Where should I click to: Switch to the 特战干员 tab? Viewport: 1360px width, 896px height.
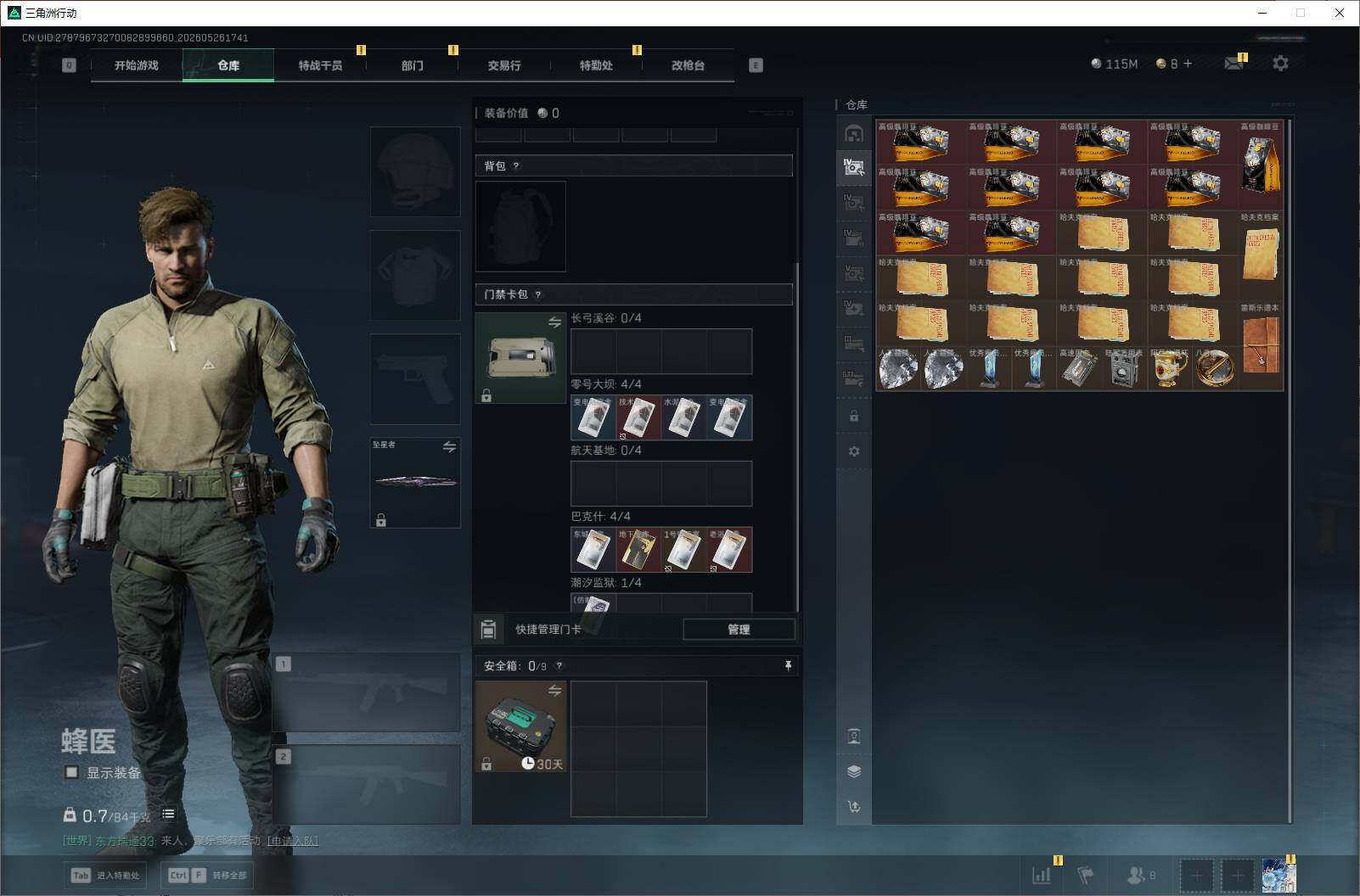coord(320,65)
